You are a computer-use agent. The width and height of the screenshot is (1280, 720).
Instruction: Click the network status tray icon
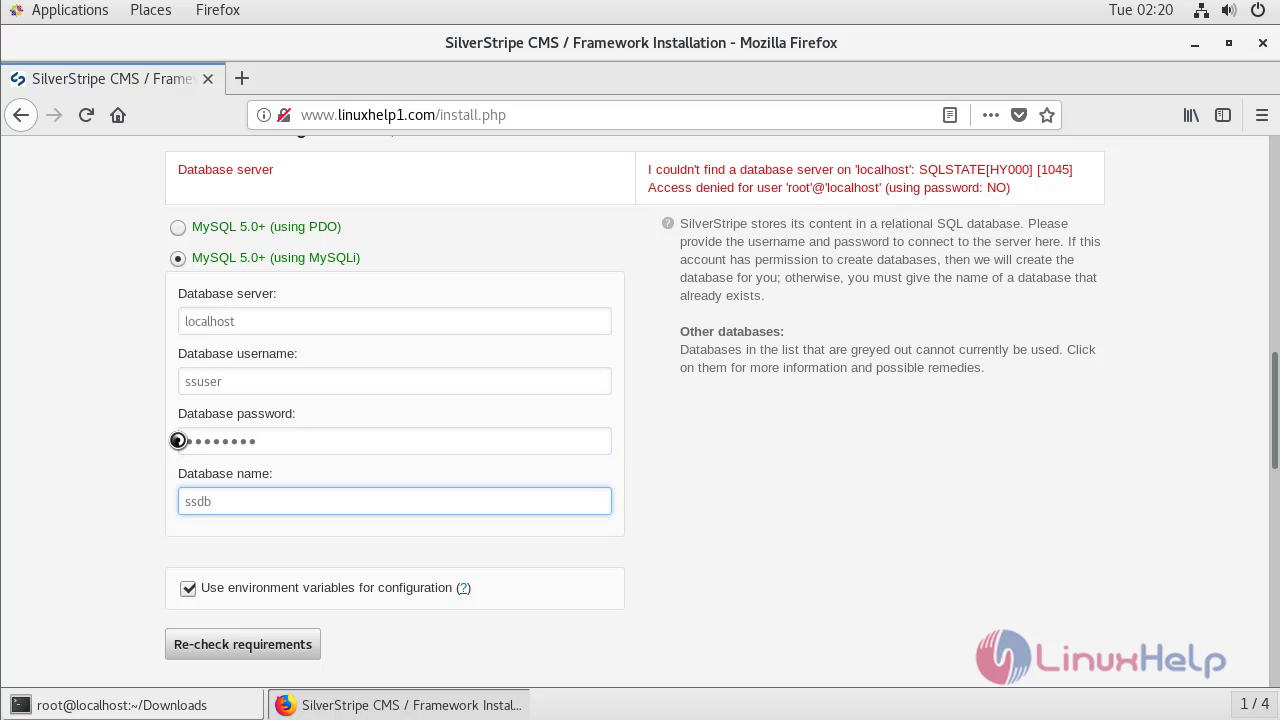pos(1203,10)
